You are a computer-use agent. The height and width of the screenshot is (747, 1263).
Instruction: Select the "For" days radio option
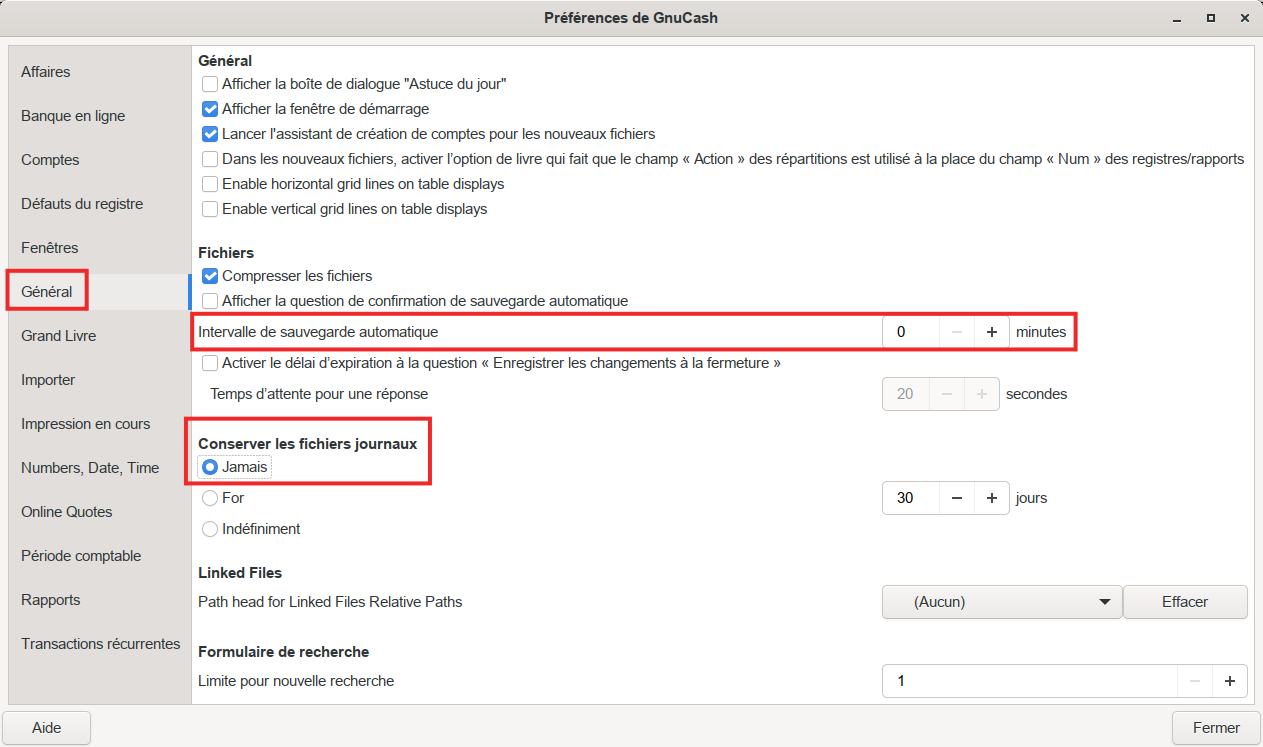(x=210, y=498)
